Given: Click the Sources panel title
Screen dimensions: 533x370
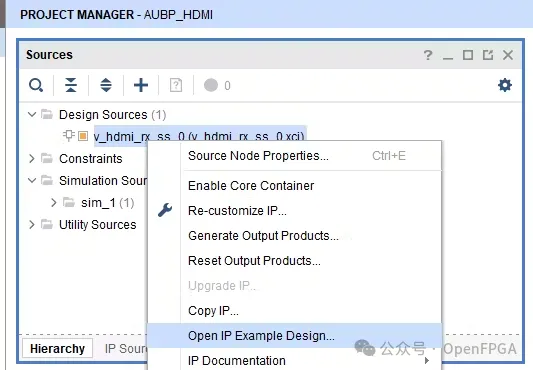Looking at the screenshot, I should pyautogui.click(x=49, y=55).
